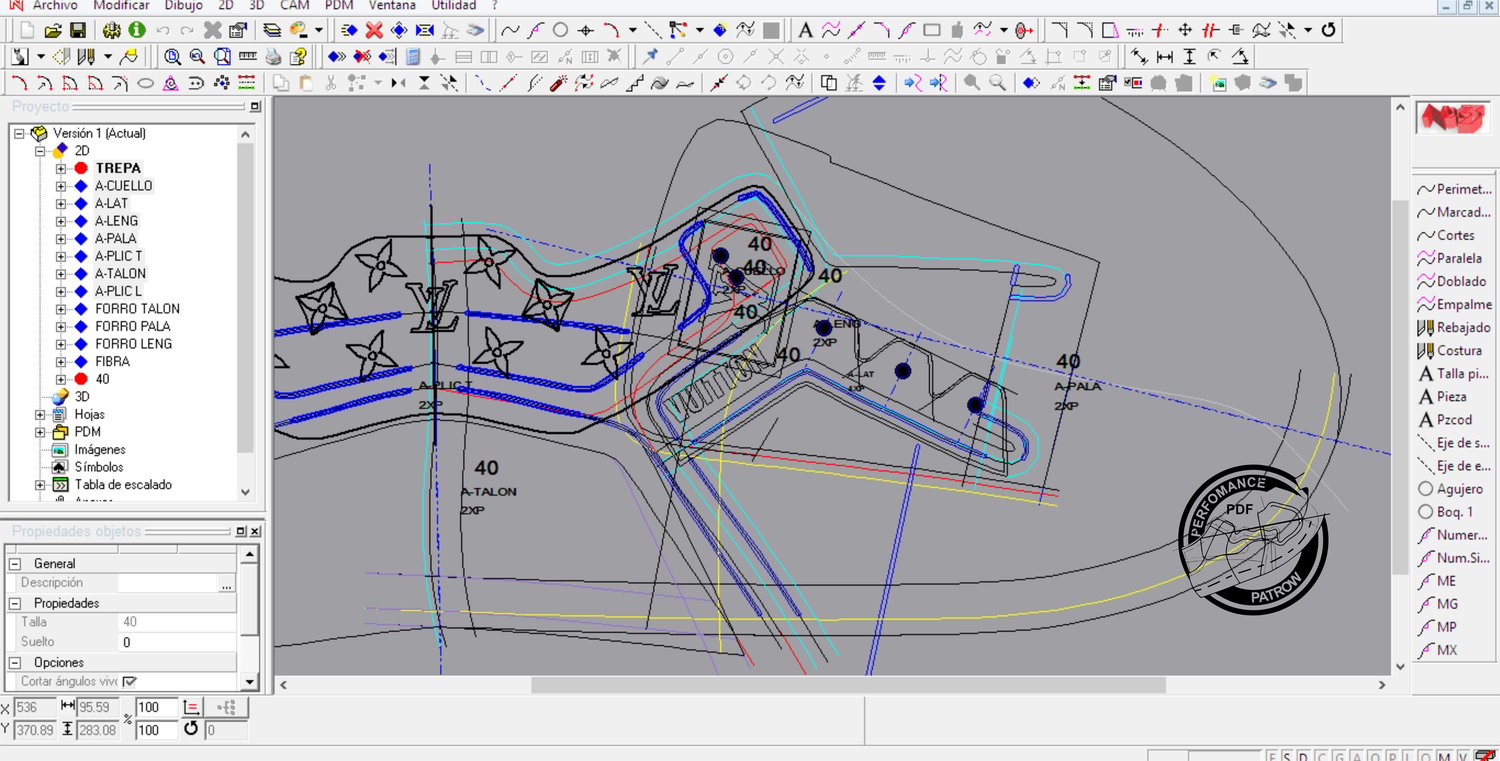Screen dimensions: 1500x761
Task: Select the text tool letter A
Action: click(805, 30)
